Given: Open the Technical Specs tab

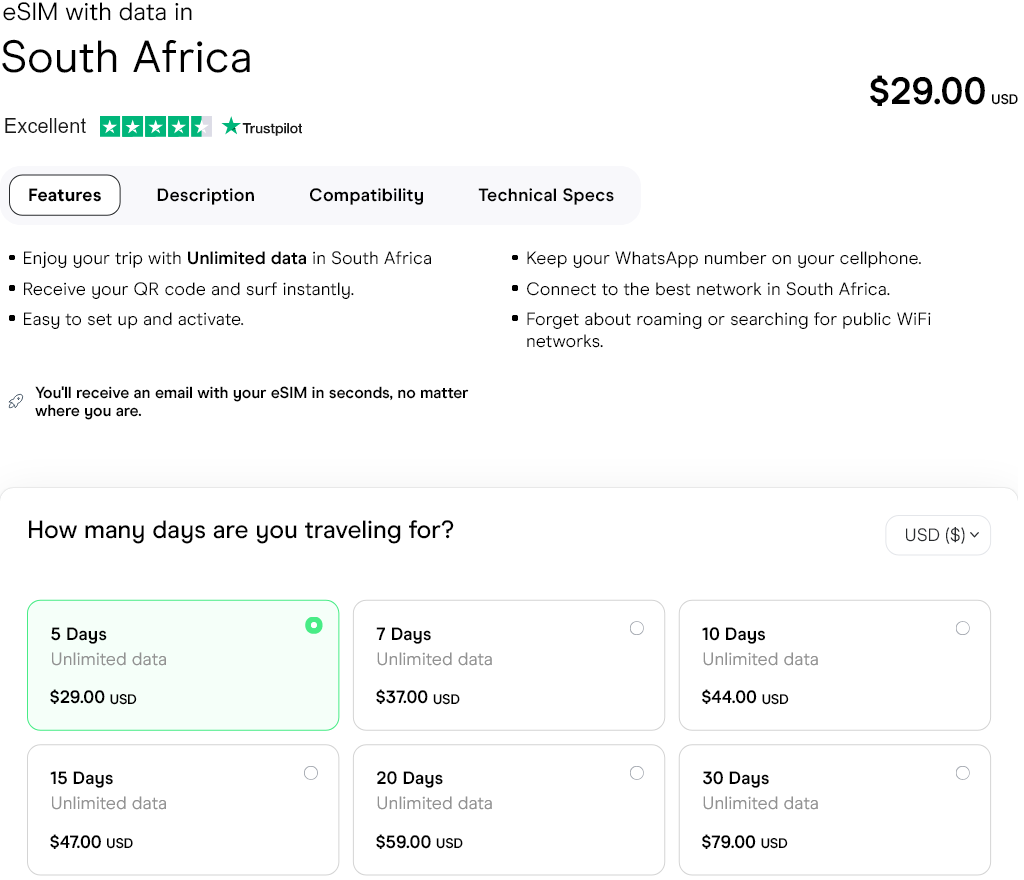Looking at the screenshot, I should click(x=546, y=195).
